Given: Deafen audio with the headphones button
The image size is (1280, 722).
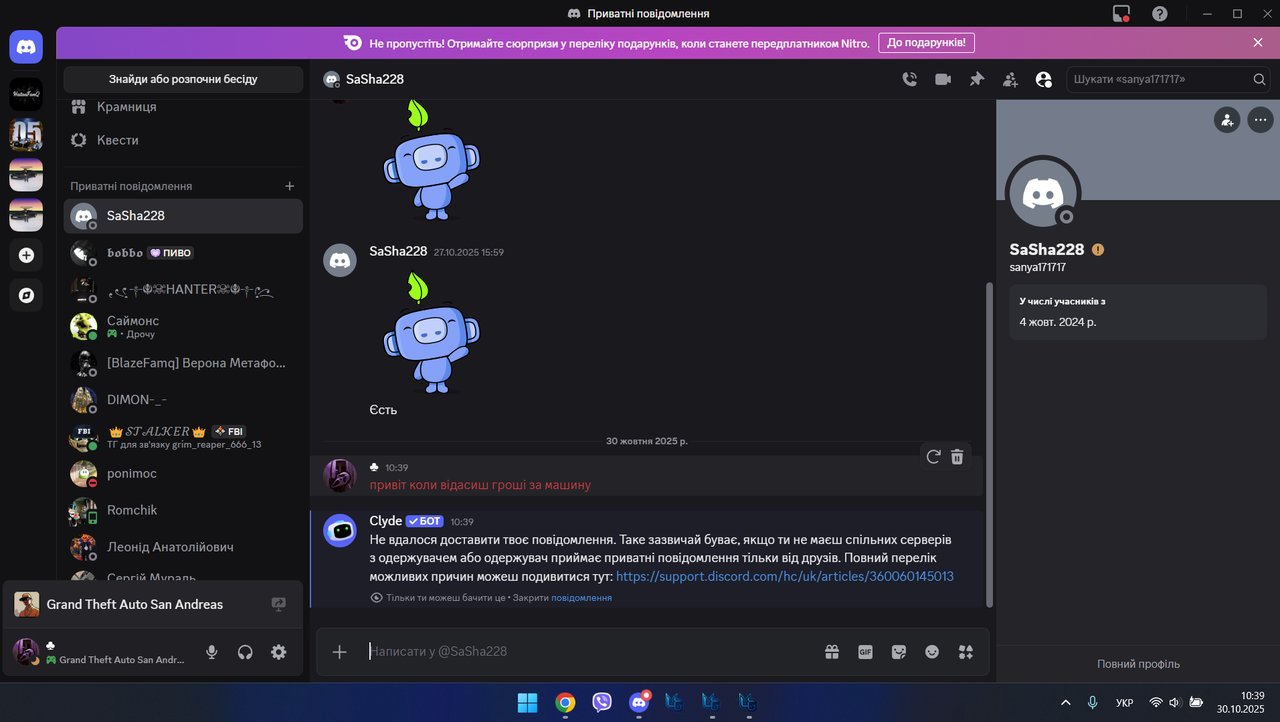Looking at the screenshot, I should pos(245,652).
